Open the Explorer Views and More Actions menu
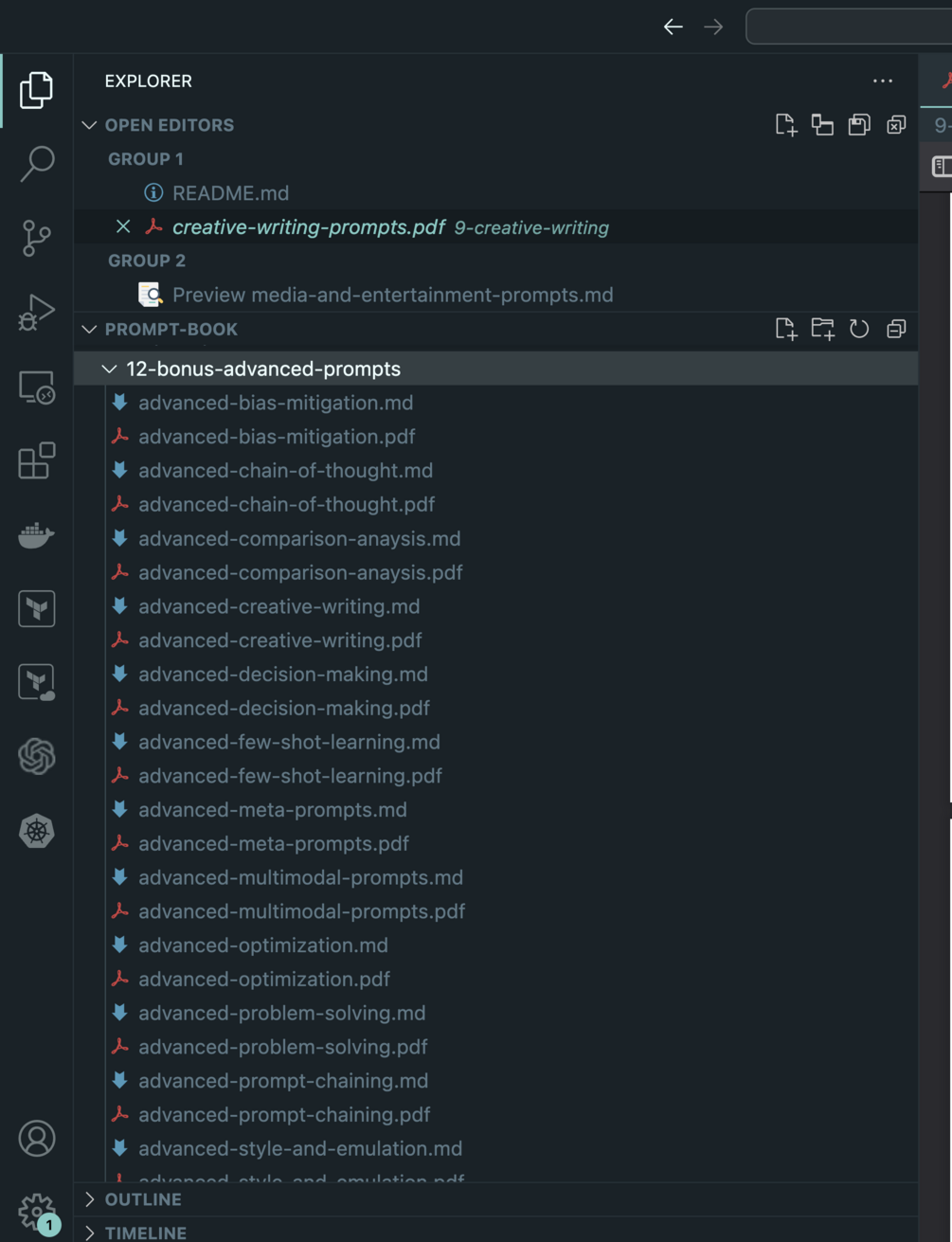 (883, 81)
